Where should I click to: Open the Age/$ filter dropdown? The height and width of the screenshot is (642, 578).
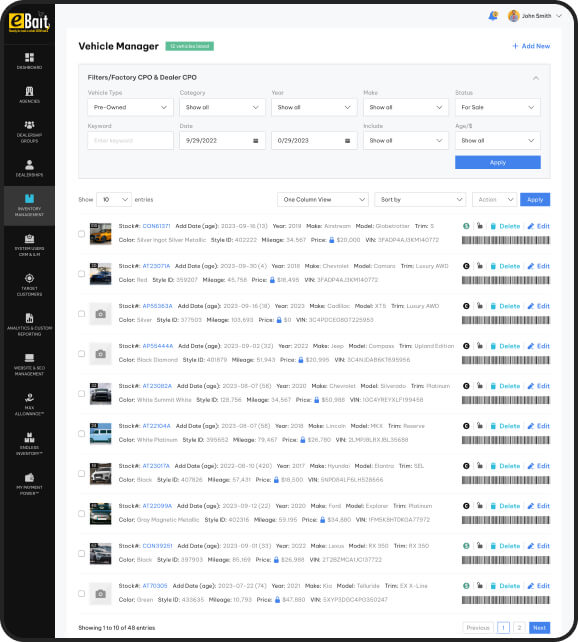click(x=498, y=140)
